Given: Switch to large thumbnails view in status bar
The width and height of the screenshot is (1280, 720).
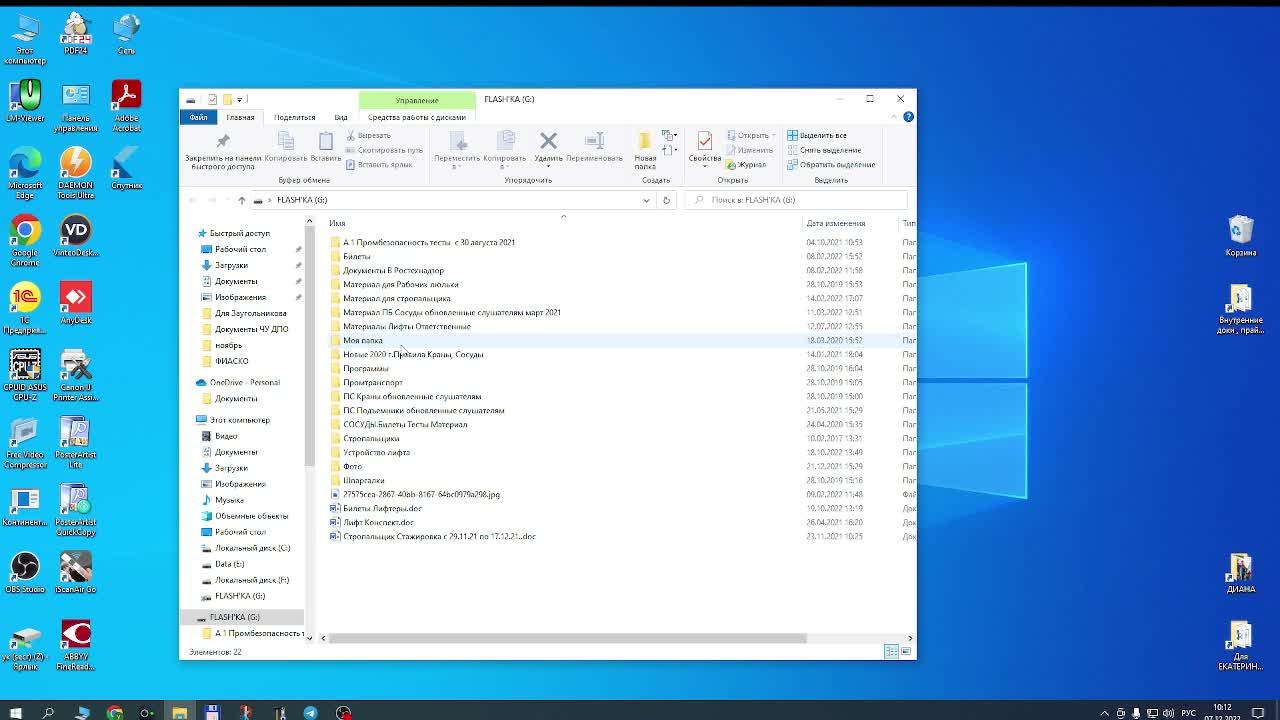Looking at the screenshot, I should 906,652.
